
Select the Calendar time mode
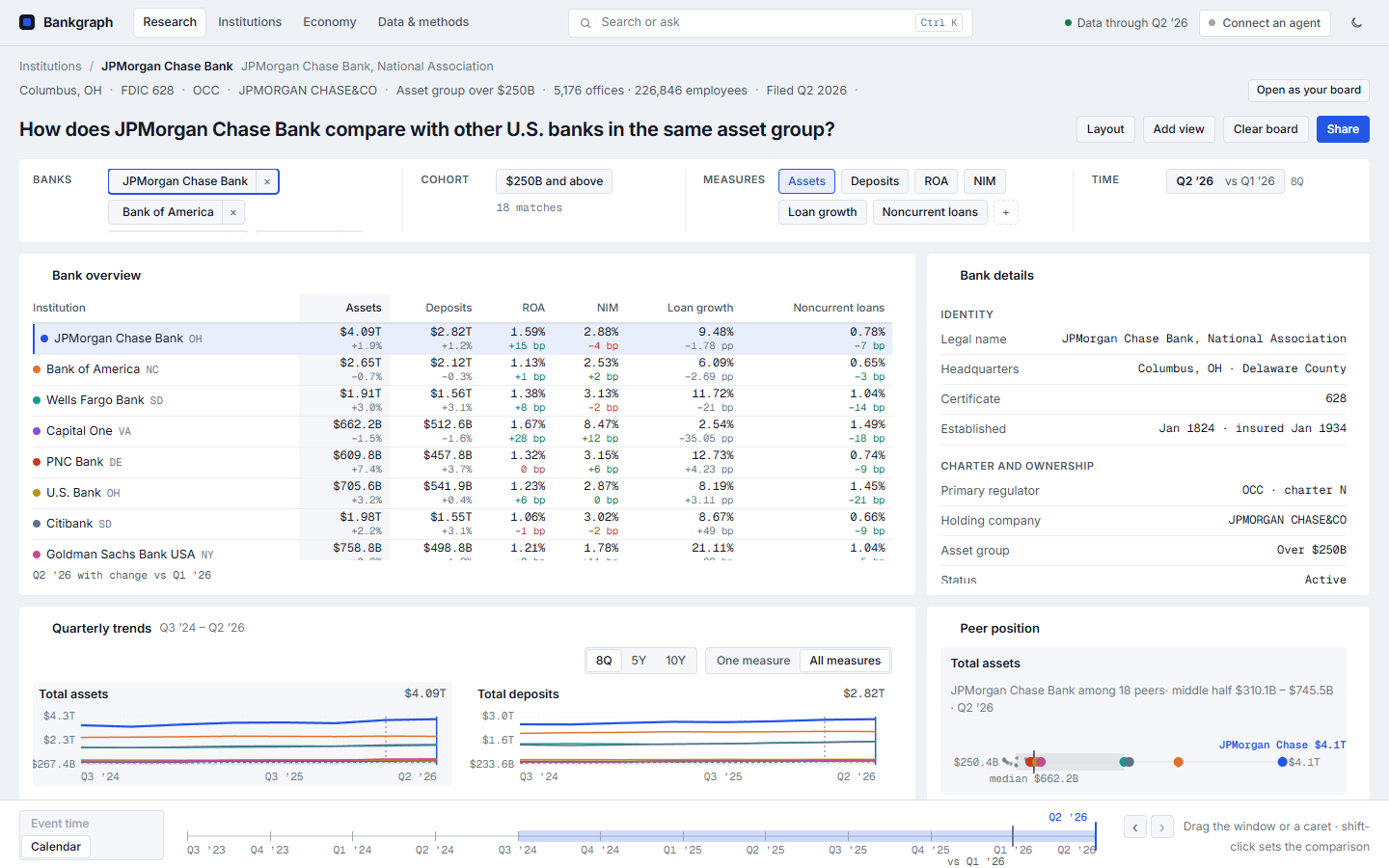pos(56,847)
